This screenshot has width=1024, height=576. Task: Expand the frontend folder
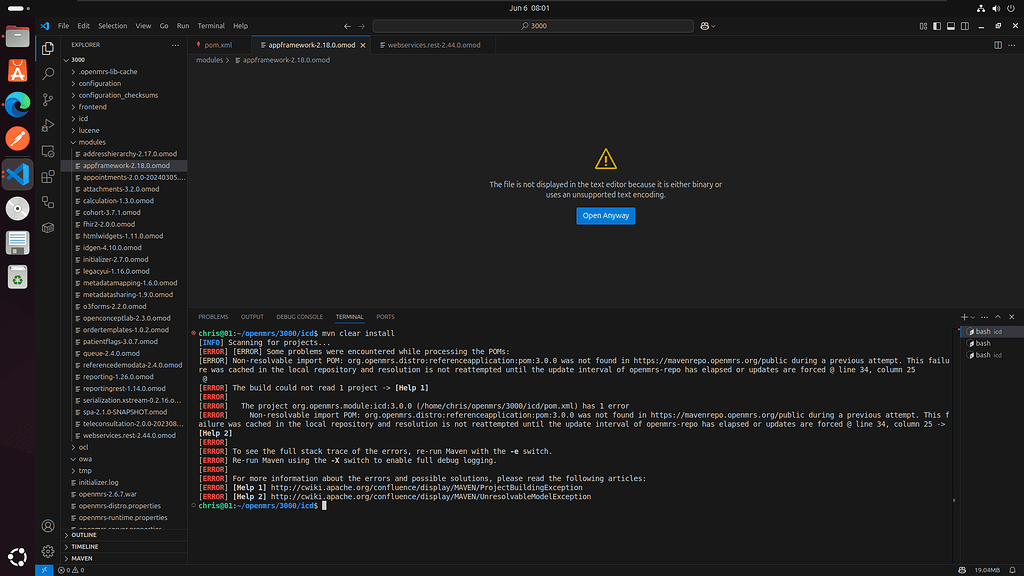(92, 107)
